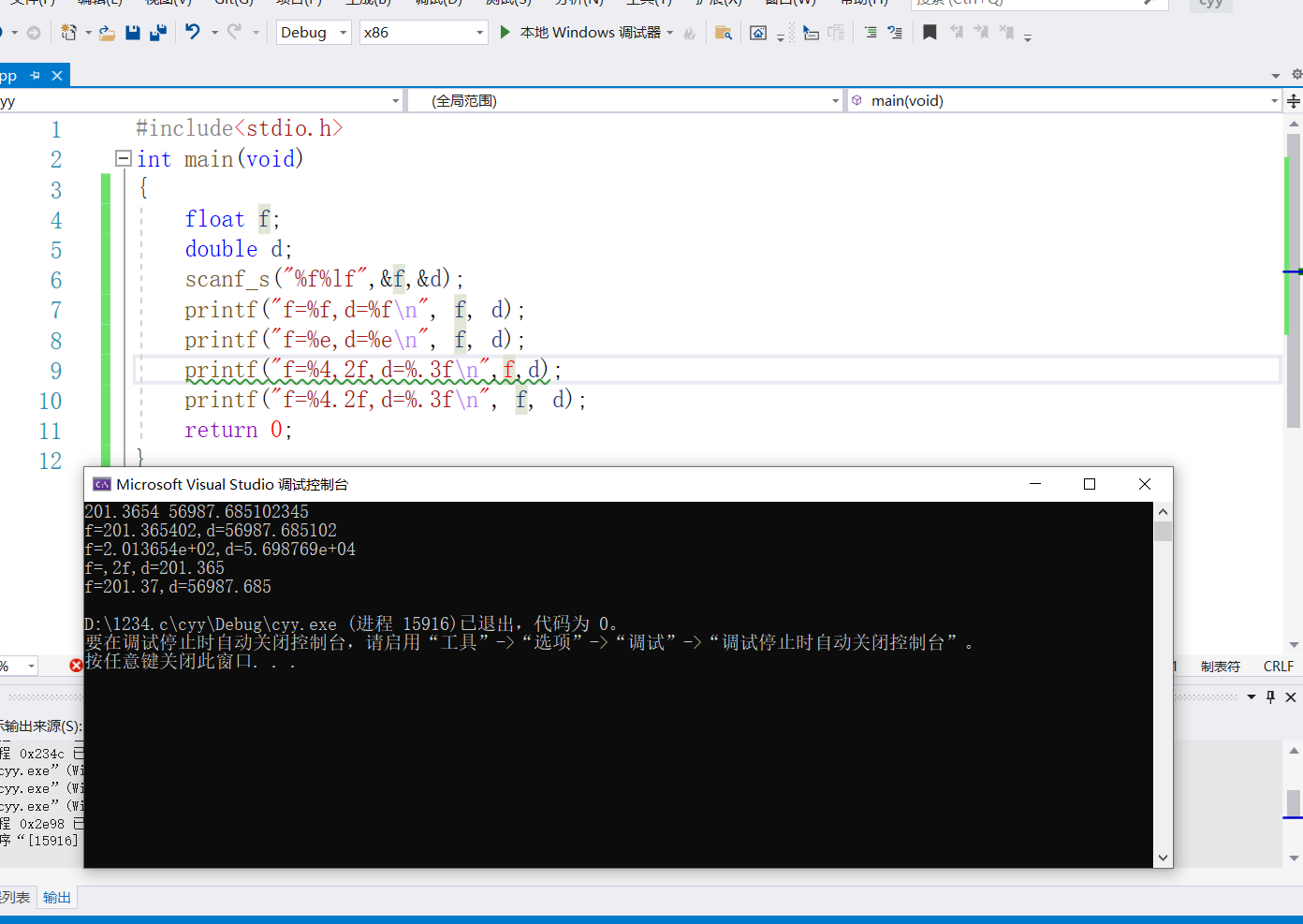Image resolution: width=1303 pixels, height=924 pixels.
Task: Open the (全局范围) scope dropdown
Action: point(625,100)
